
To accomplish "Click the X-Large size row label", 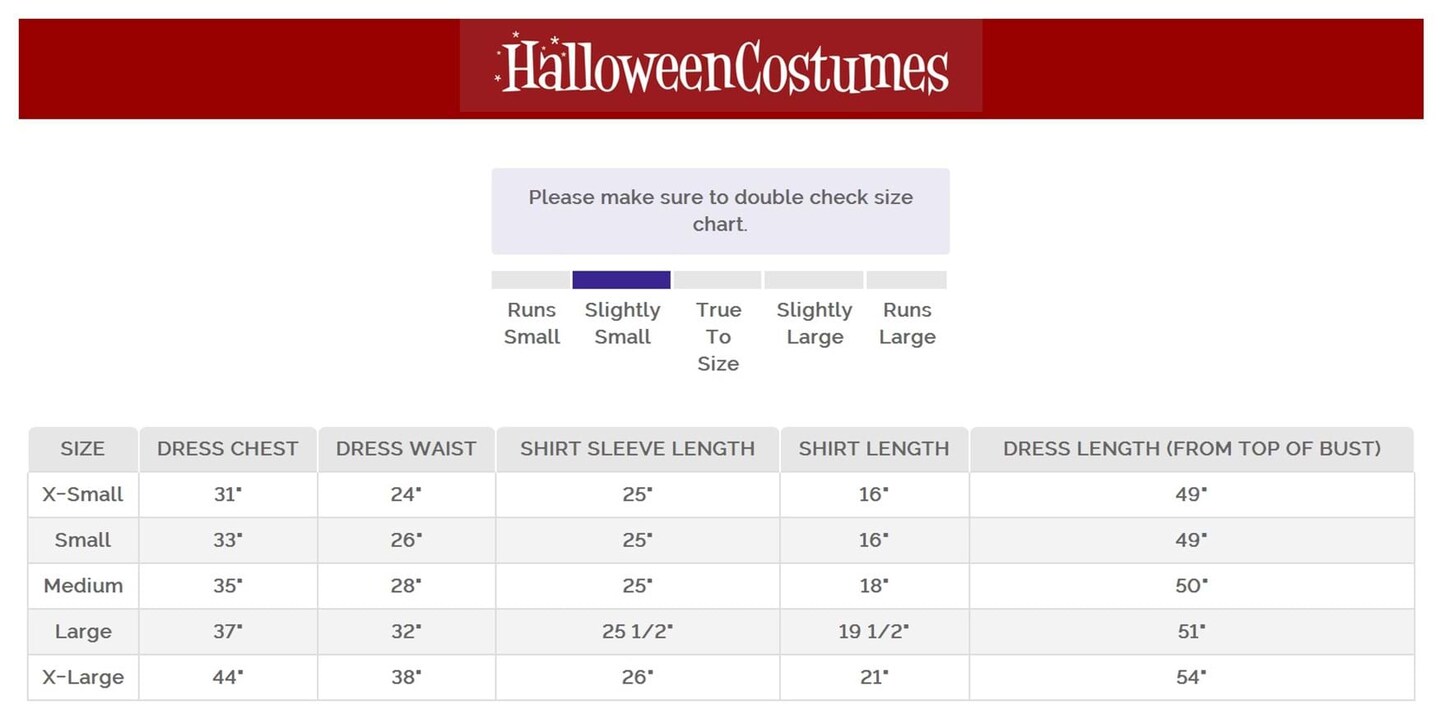I will [83, 677].
